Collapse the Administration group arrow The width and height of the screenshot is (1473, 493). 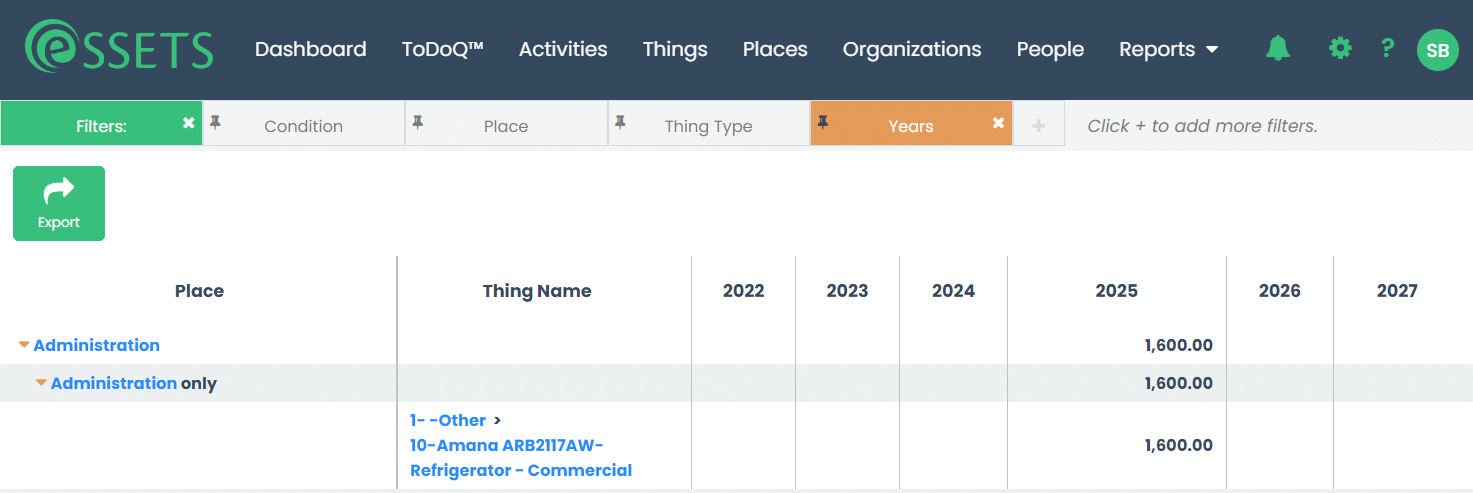coord(24,345)
